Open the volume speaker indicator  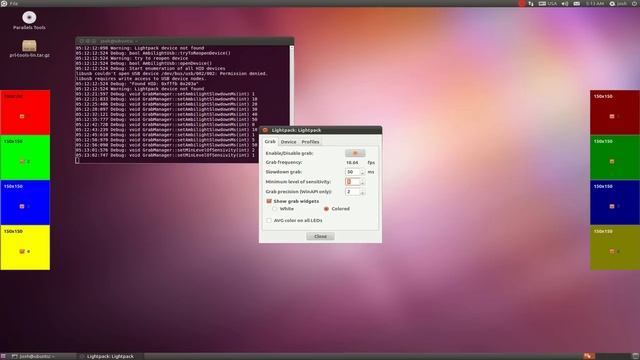(565, 3)
